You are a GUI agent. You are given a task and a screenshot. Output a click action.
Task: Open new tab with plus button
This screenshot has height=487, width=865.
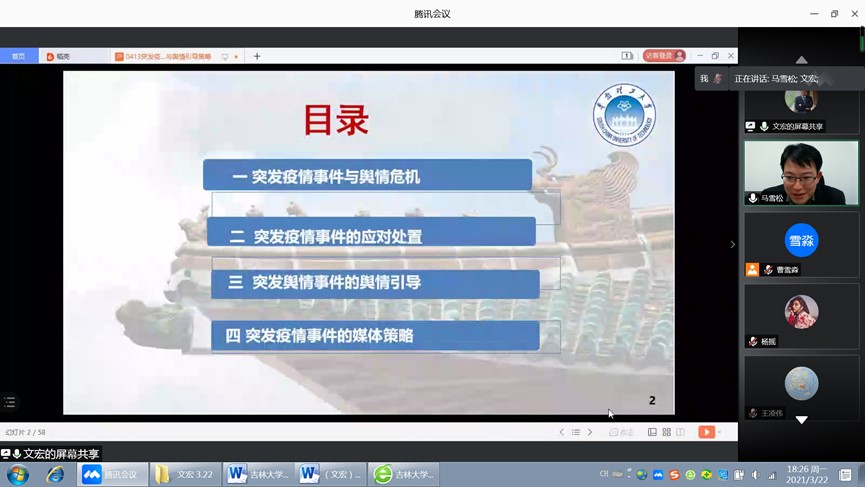[257, 57]
